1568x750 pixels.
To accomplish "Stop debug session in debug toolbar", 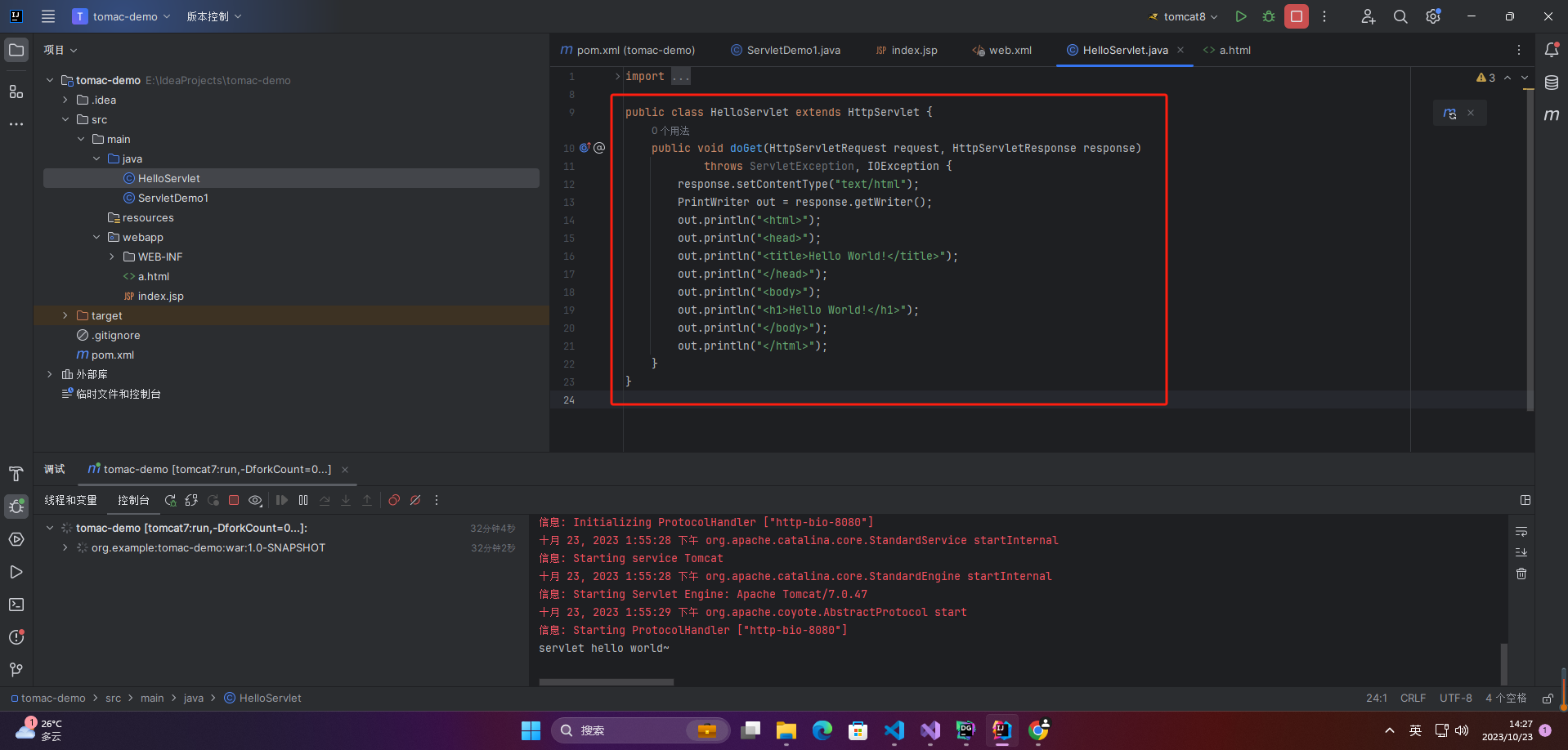I will (x=234, y=500).
